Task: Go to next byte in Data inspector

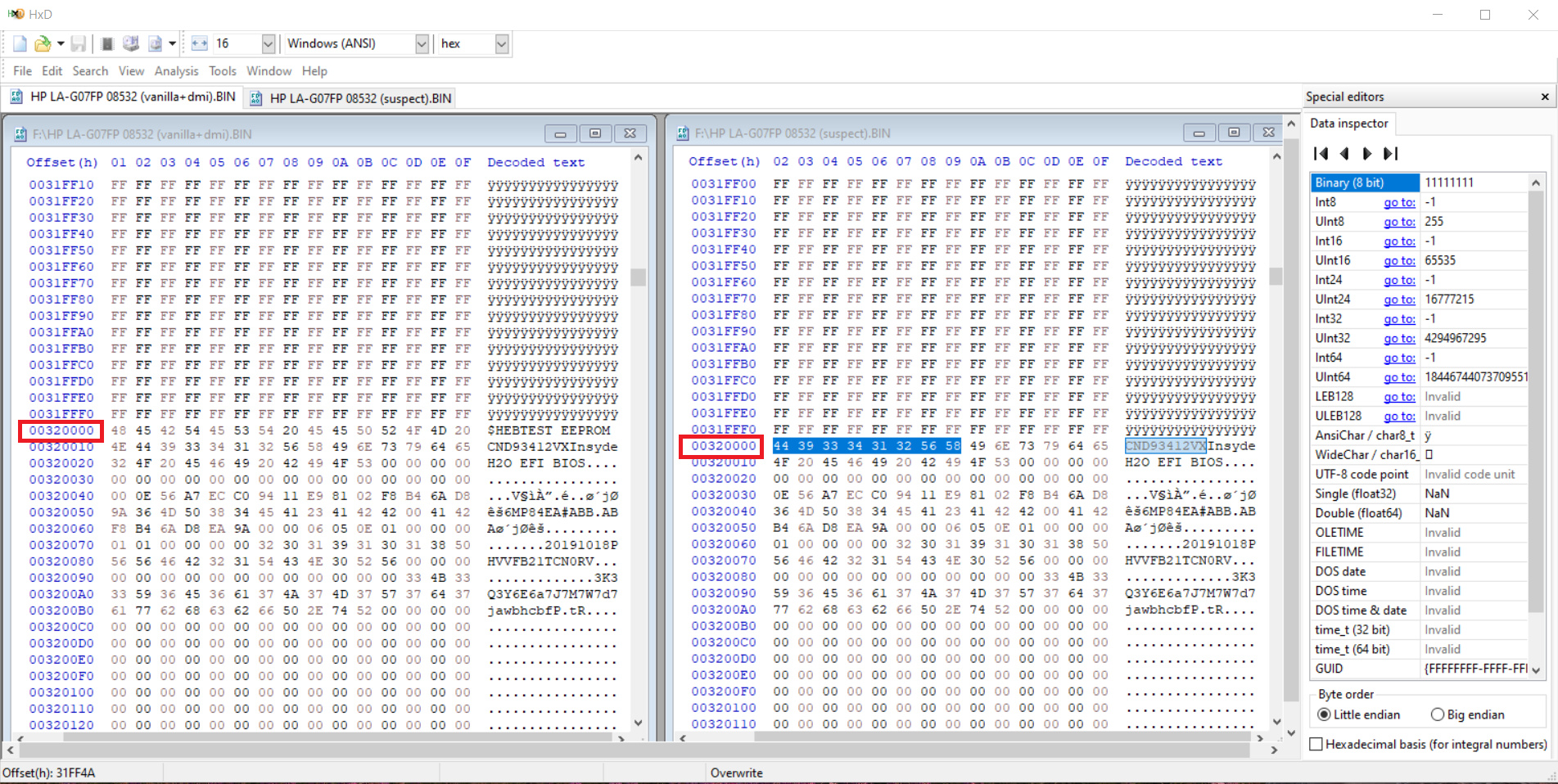Action: pyautogui.click(x=1367, y=154)
